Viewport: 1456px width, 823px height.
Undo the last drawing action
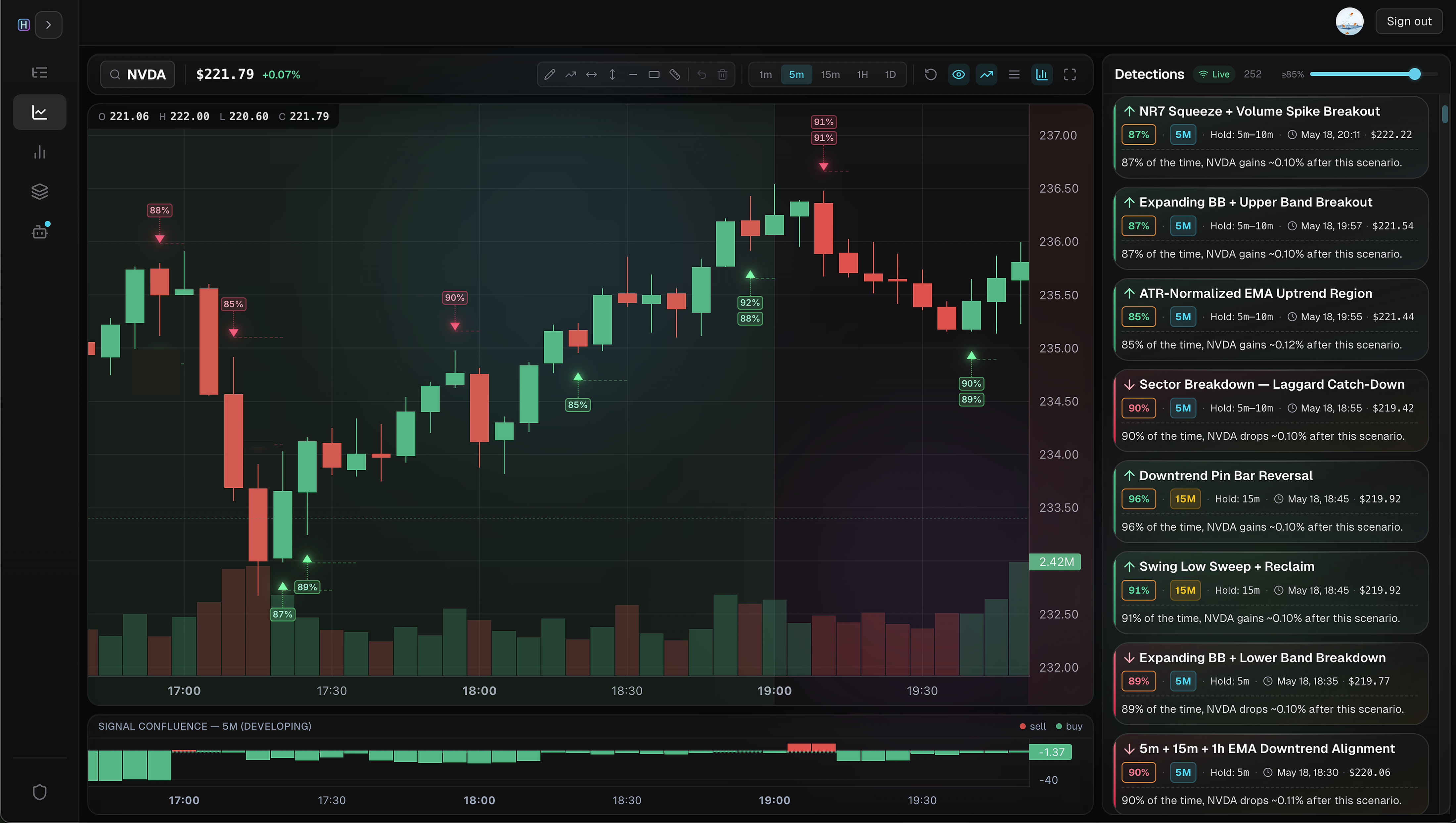click(x=702, y=75)
